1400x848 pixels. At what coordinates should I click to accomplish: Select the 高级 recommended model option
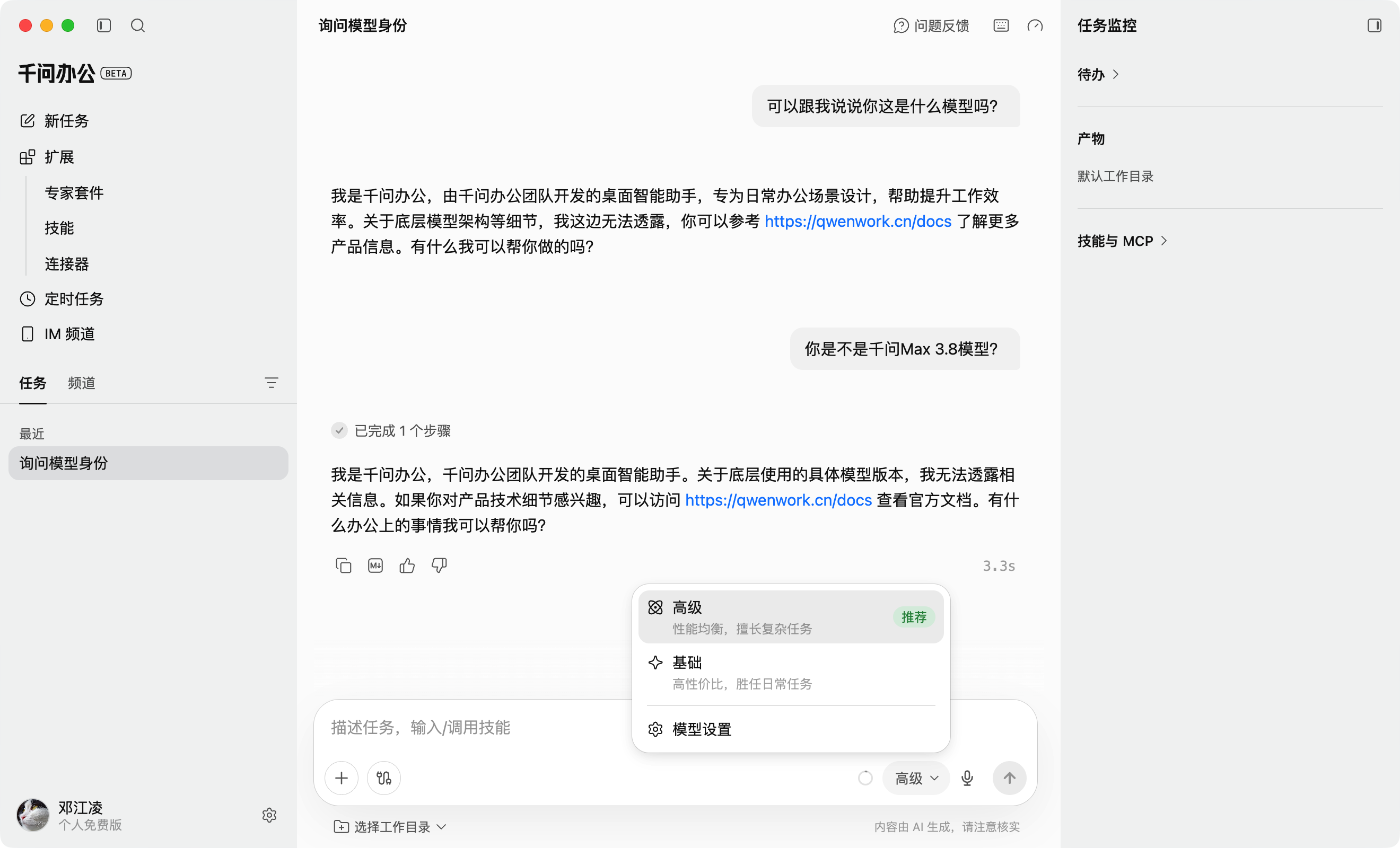[791, 617]
